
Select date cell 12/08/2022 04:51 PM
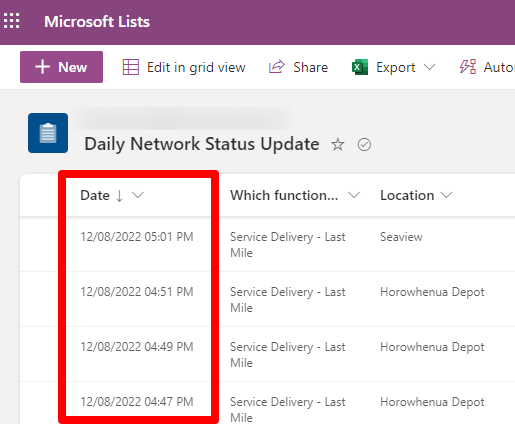click(x=137, y=292)
